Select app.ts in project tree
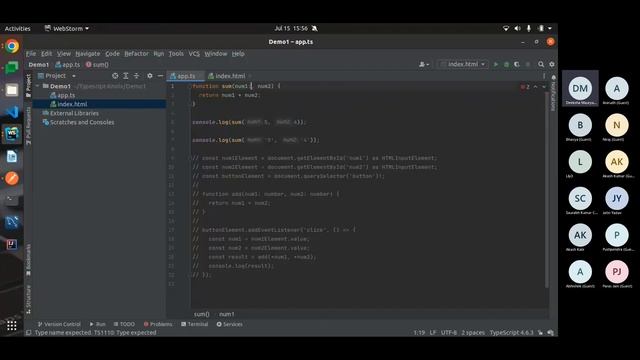Viewport: 640px width, 360px height. [x=66, y=95]
